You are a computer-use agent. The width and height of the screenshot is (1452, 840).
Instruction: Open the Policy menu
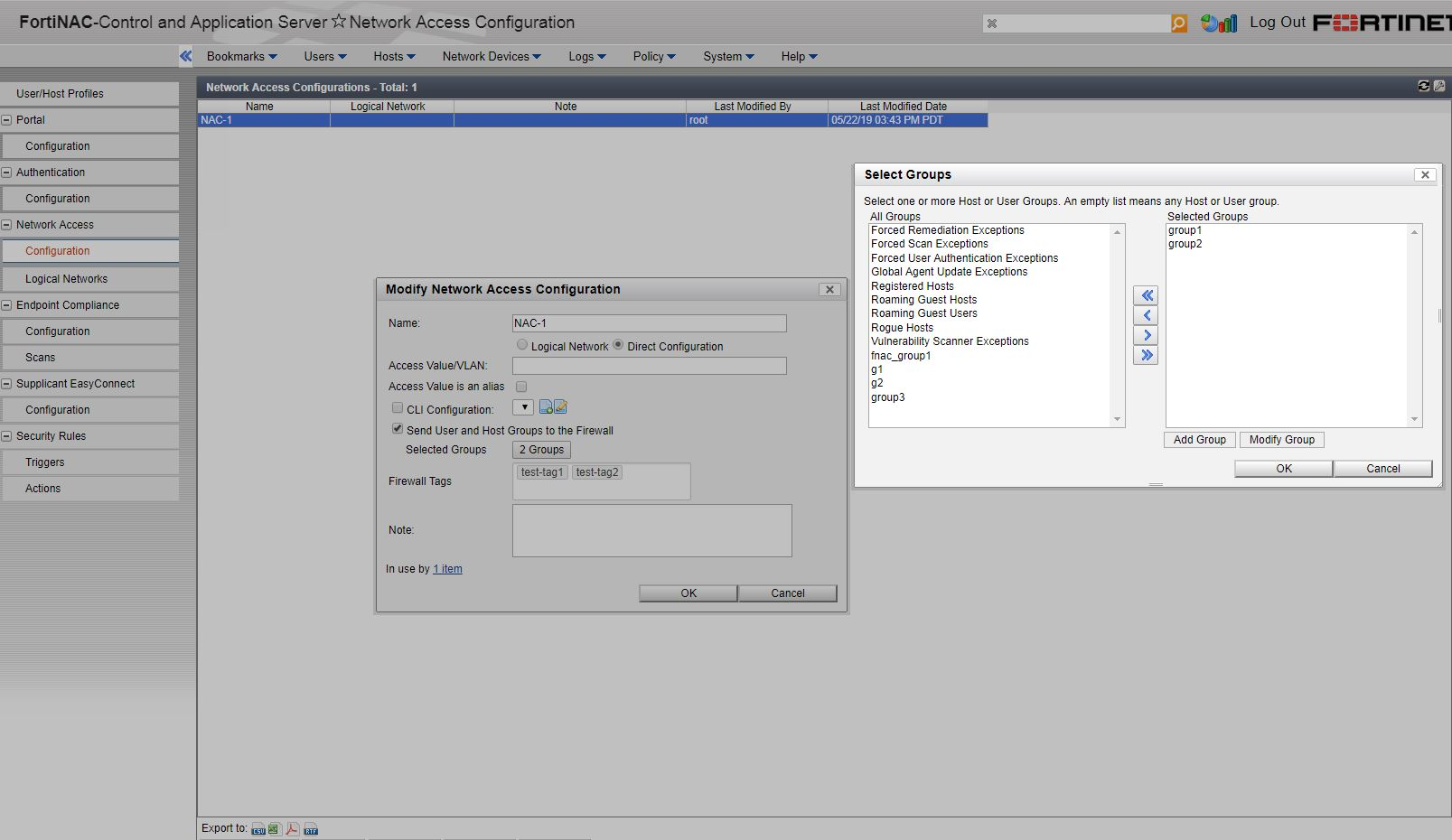654,56
